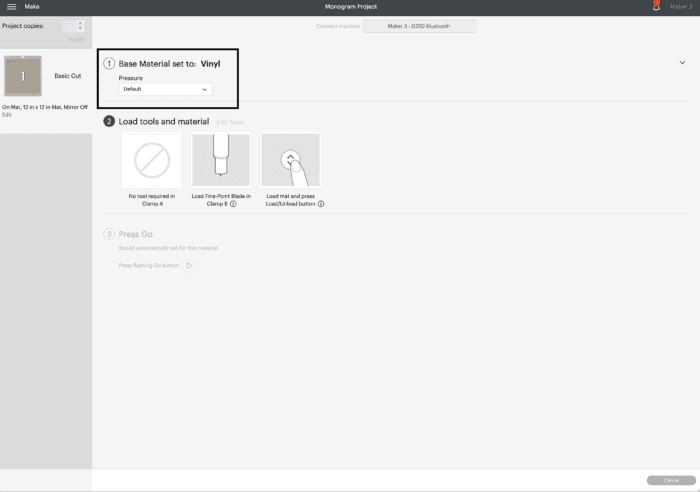Click Apply under Project copies

click(76, 39)
